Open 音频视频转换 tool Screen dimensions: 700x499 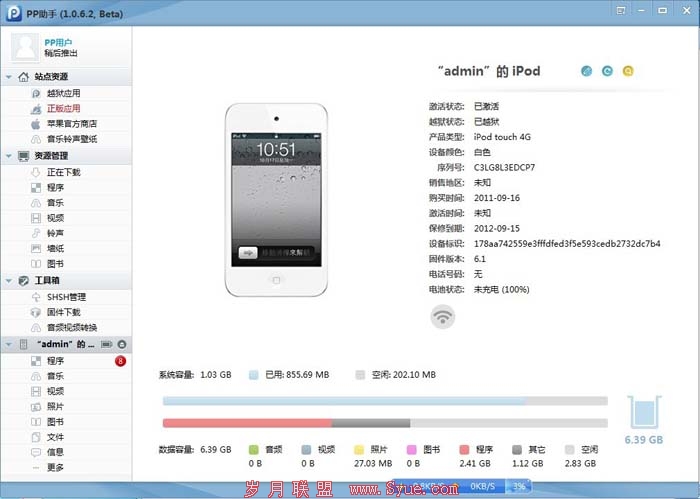coord(71,327)
